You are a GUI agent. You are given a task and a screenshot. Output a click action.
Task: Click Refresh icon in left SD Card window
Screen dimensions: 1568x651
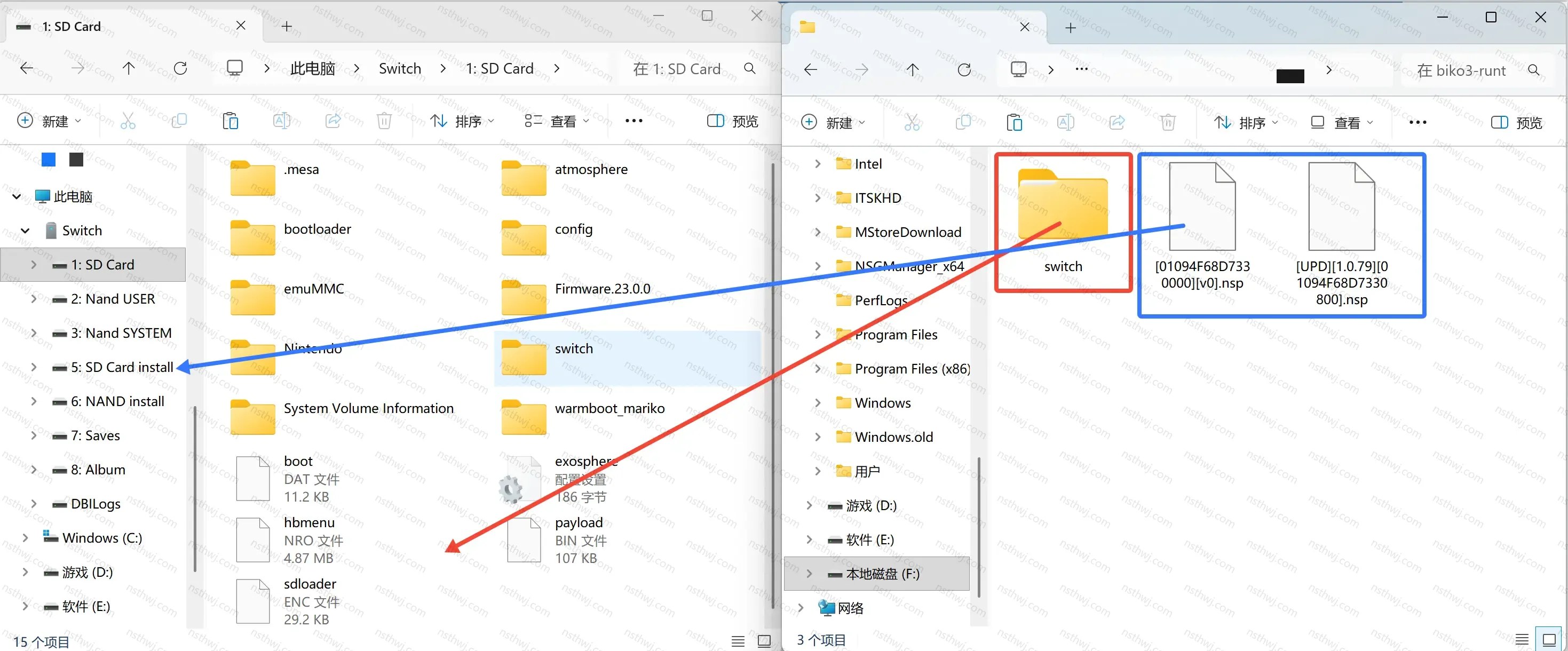pyautogui.click(x=180, y=68)
